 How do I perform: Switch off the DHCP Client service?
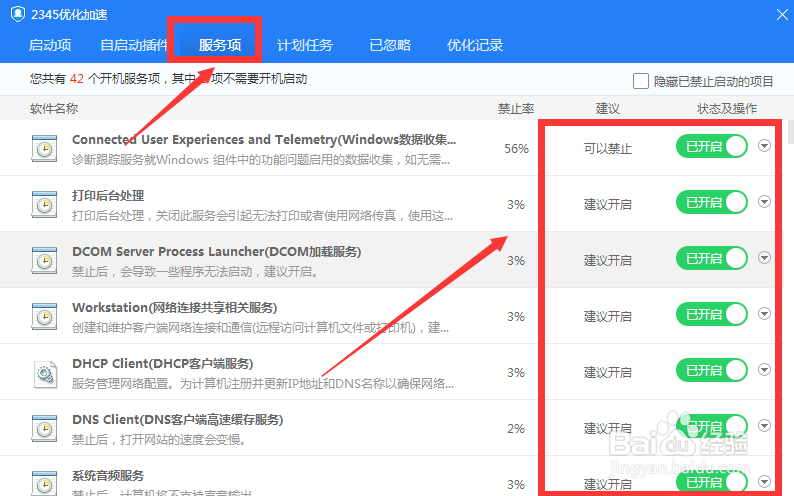point(712,370)
